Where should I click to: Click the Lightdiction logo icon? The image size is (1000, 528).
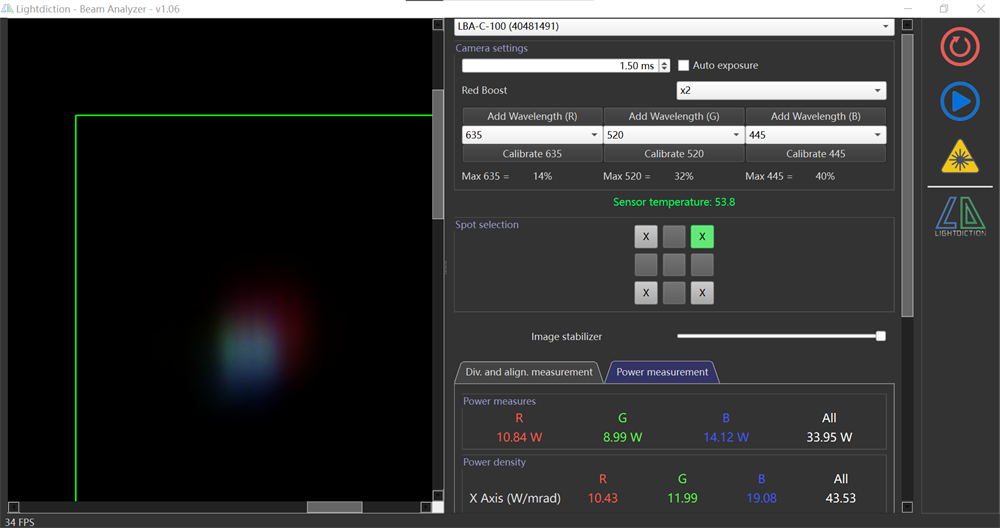coord(960,216)
